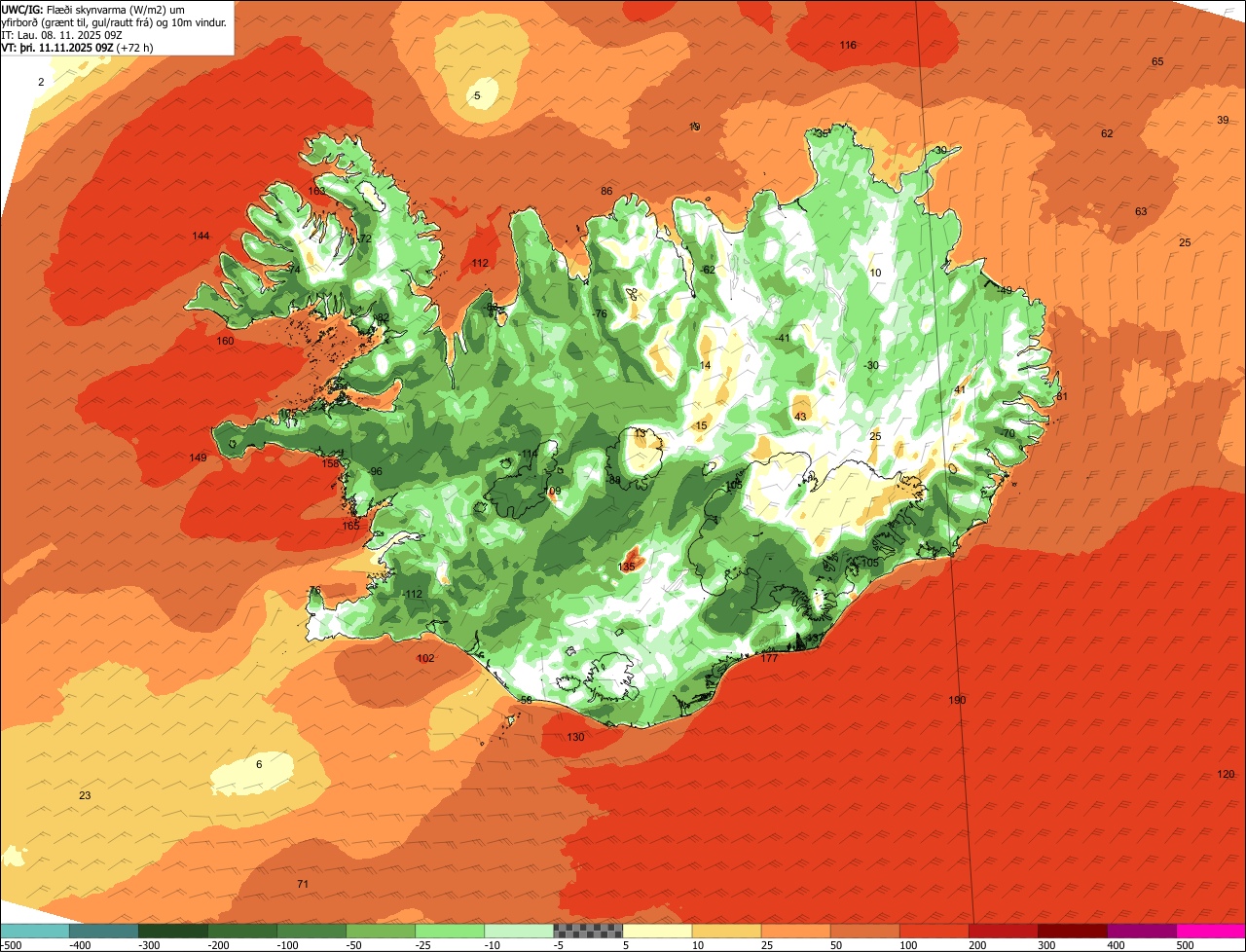Click the map value "149"
The width and height of the screenshot is (1246, 952).
[198, 458]
